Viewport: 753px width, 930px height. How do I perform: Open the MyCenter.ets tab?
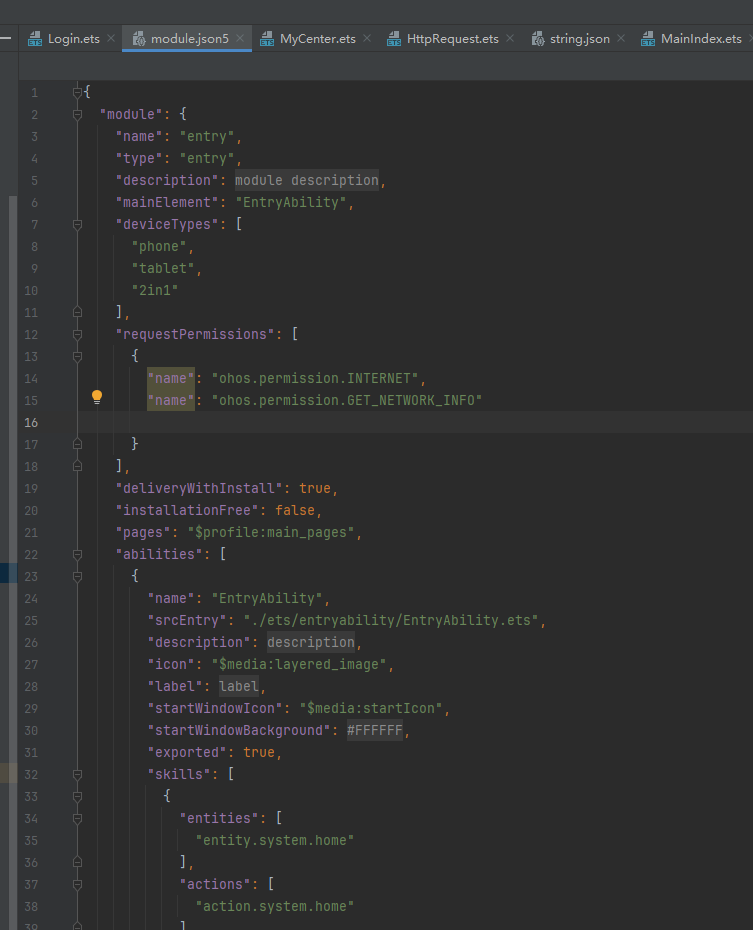click(x=317, y=39)
